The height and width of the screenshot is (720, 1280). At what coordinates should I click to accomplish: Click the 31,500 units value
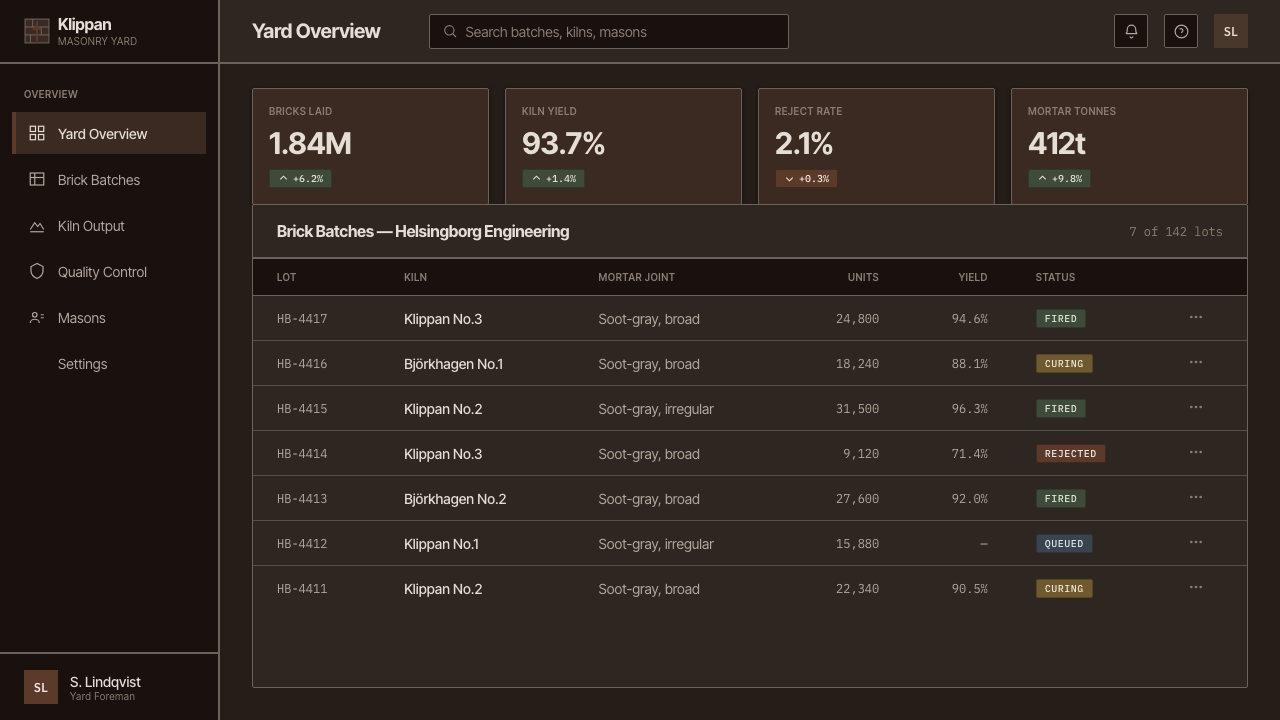pyautogui.click(x=857, y=409)
